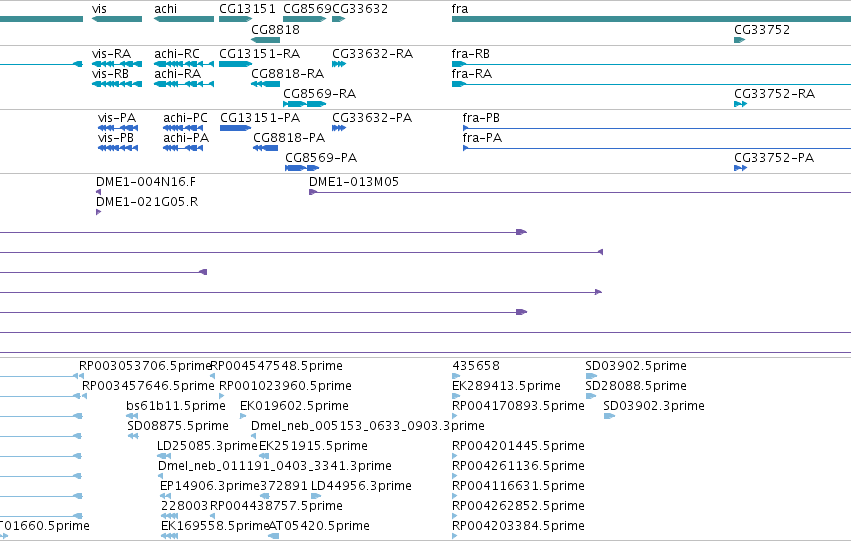Click EST SD28088.5prime

tap(590, 396)
